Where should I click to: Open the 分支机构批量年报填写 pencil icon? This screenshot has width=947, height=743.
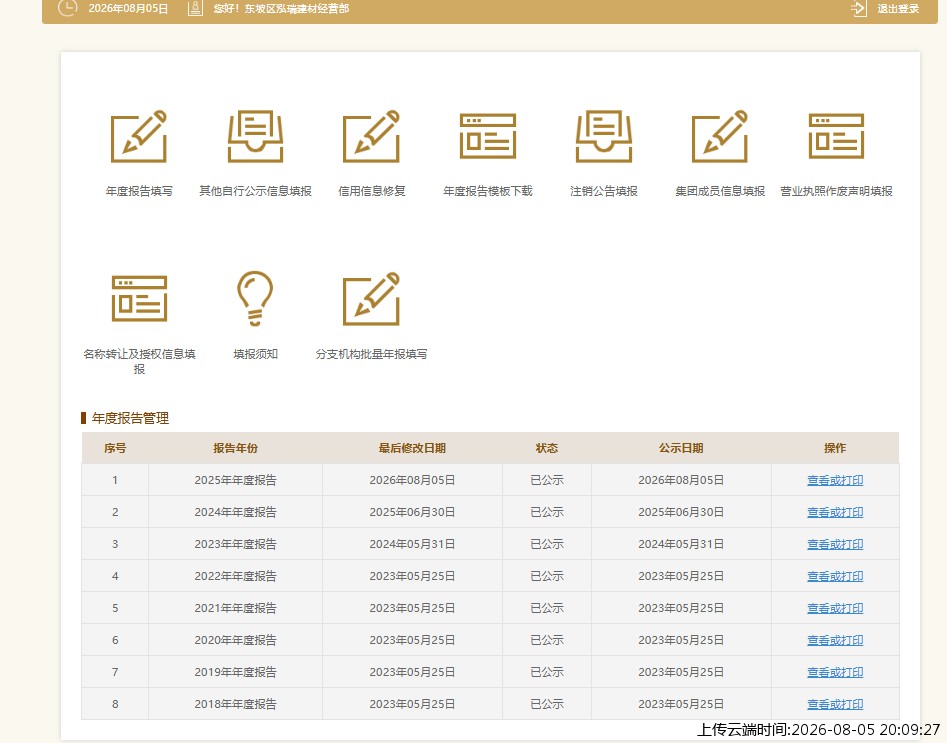click(x=371, y=299)
